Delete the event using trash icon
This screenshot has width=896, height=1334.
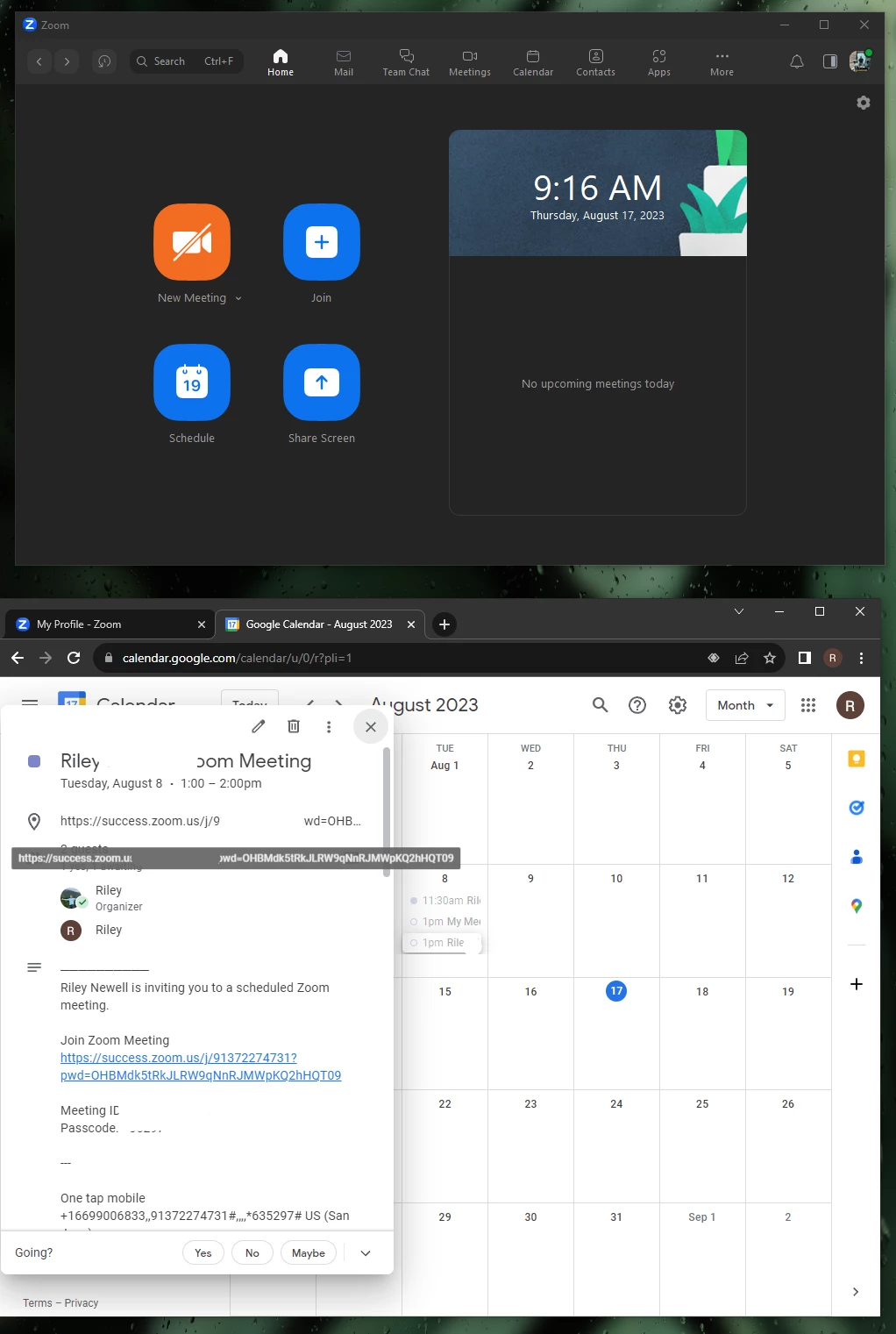294,726
